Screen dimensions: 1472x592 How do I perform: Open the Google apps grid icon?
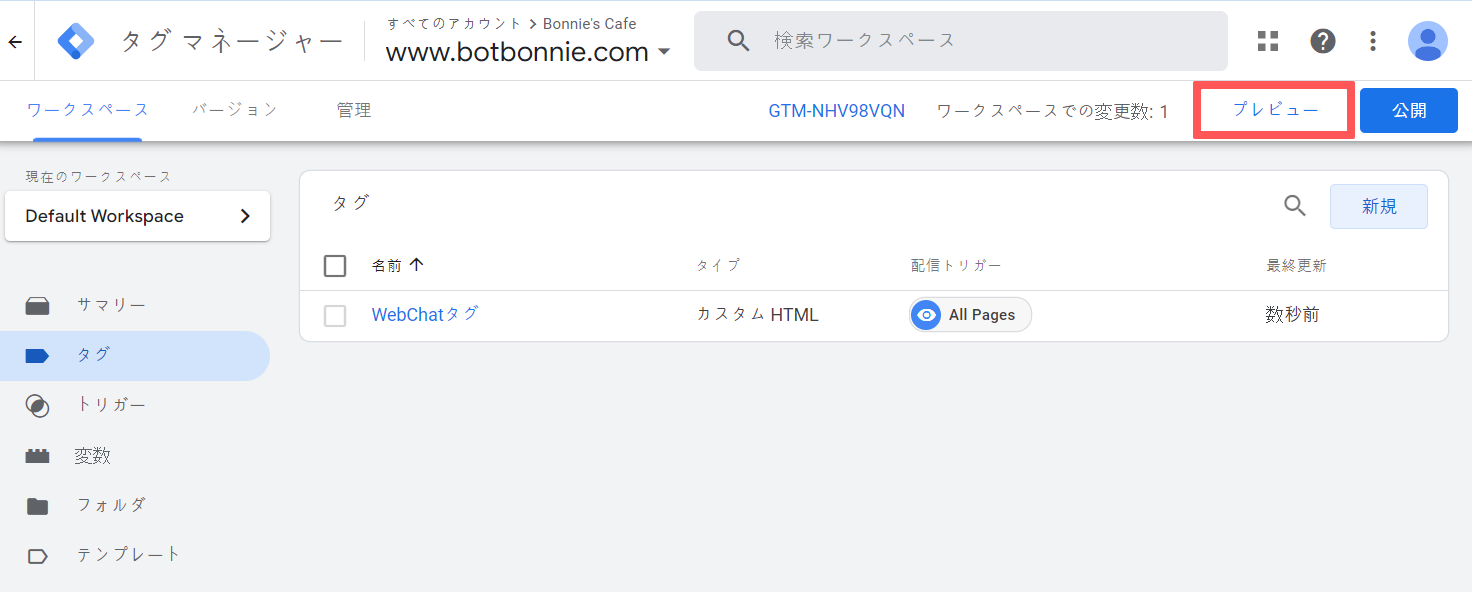click(1268, 41)
